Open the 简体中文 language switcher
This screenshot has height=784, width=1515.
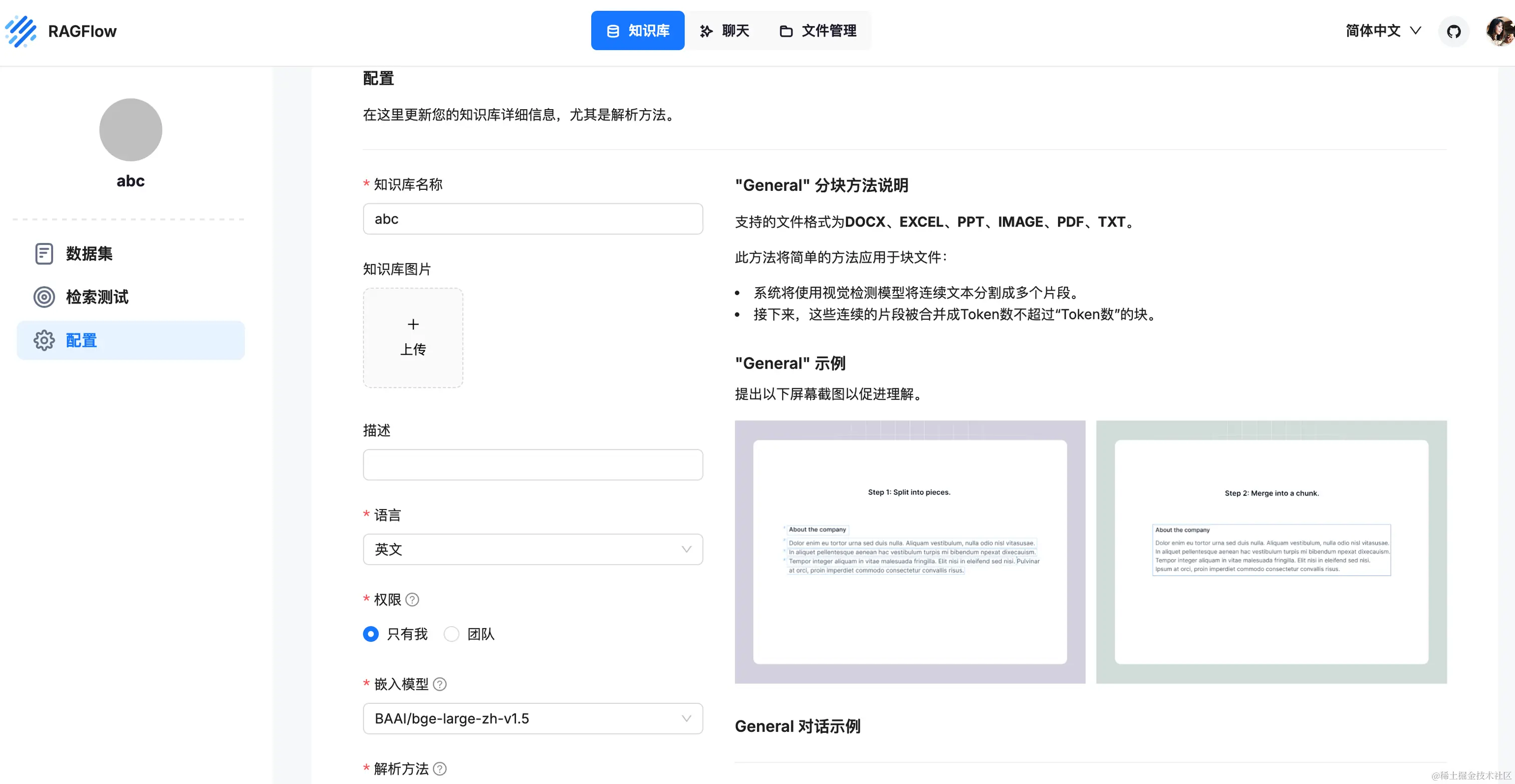(1383, 31)
